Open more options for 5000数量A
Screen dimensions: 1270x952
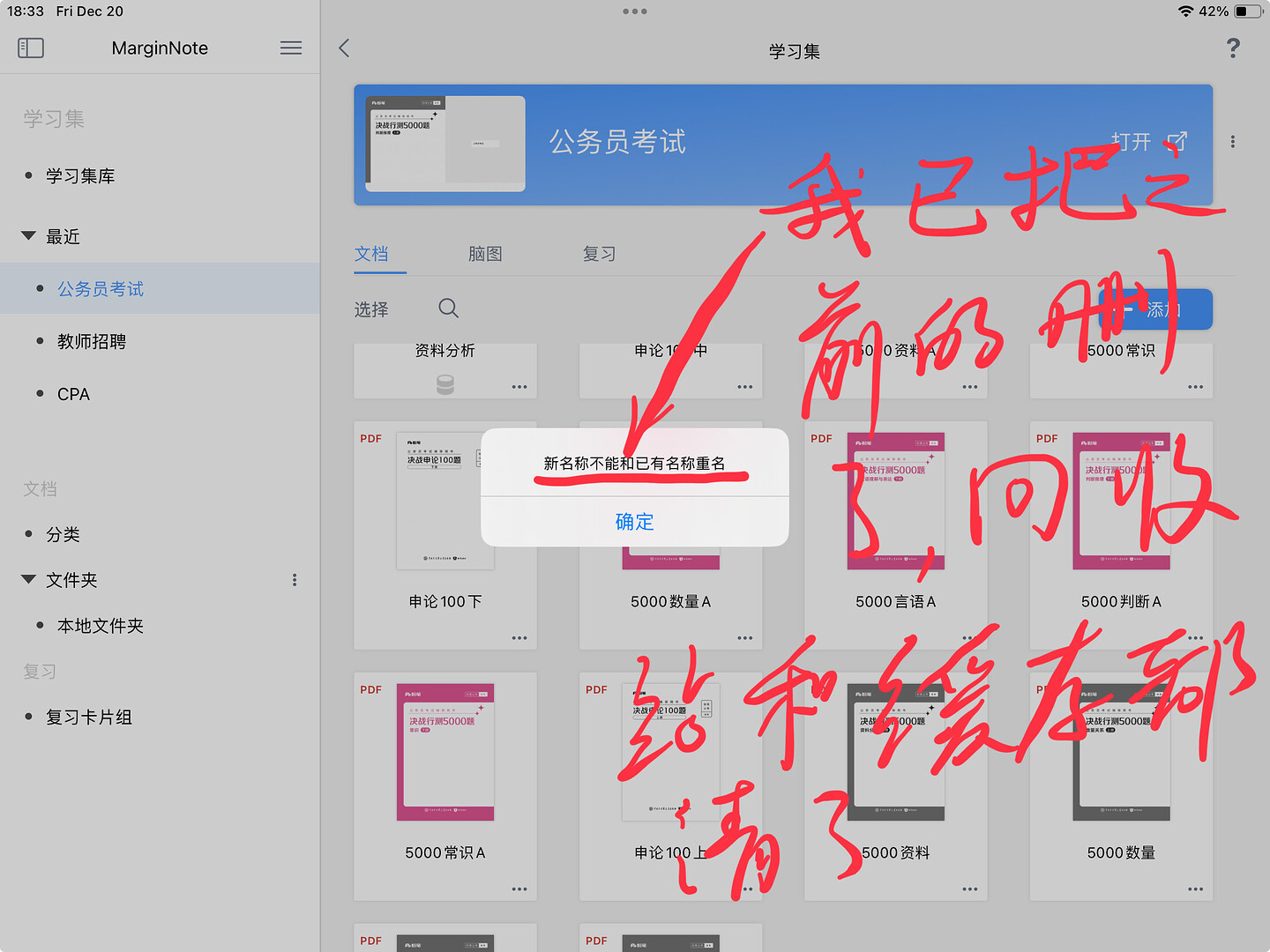coord(745,637)
